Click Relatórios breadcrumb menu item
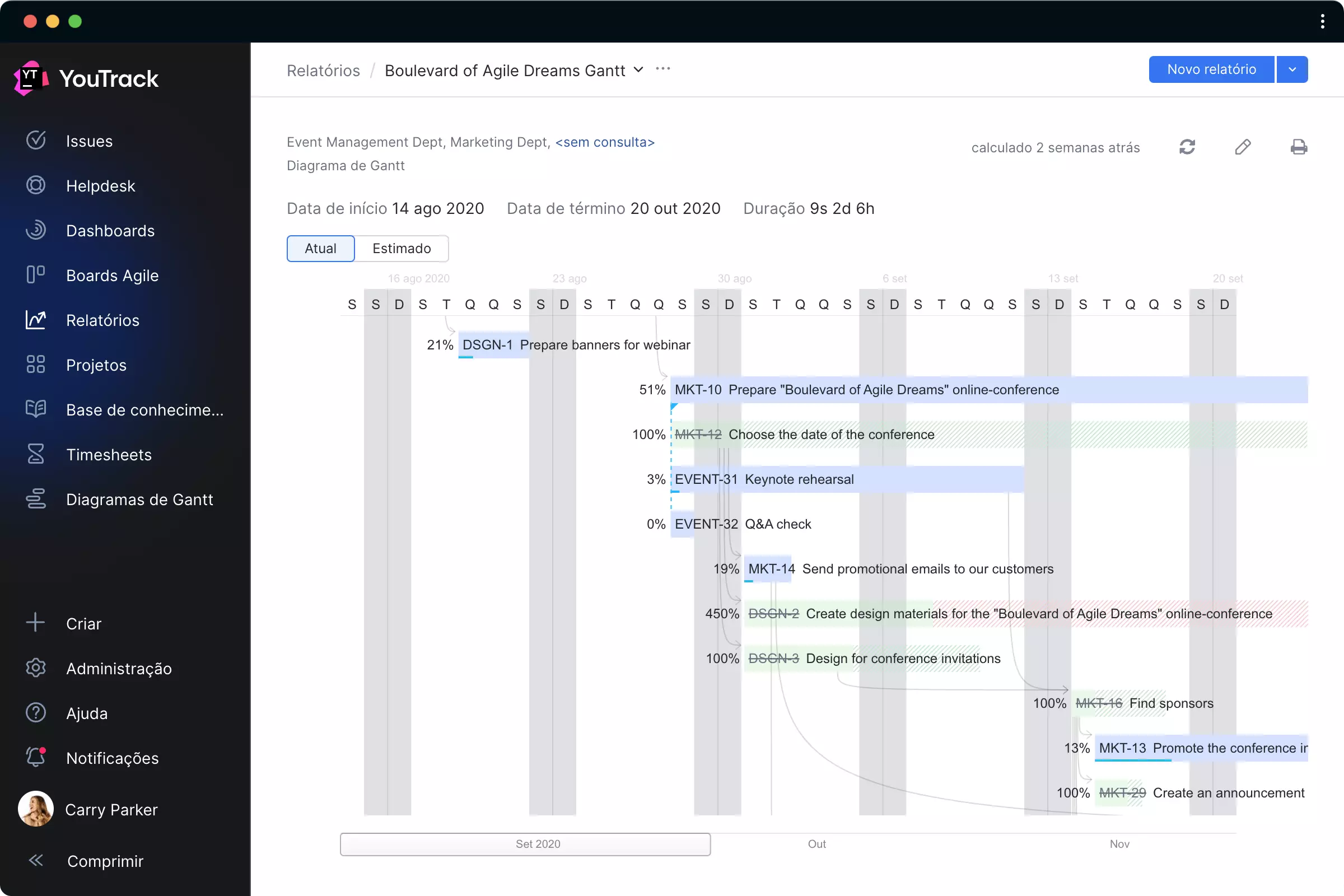Viewport: 1344px width, 896px height. (322, 70)
